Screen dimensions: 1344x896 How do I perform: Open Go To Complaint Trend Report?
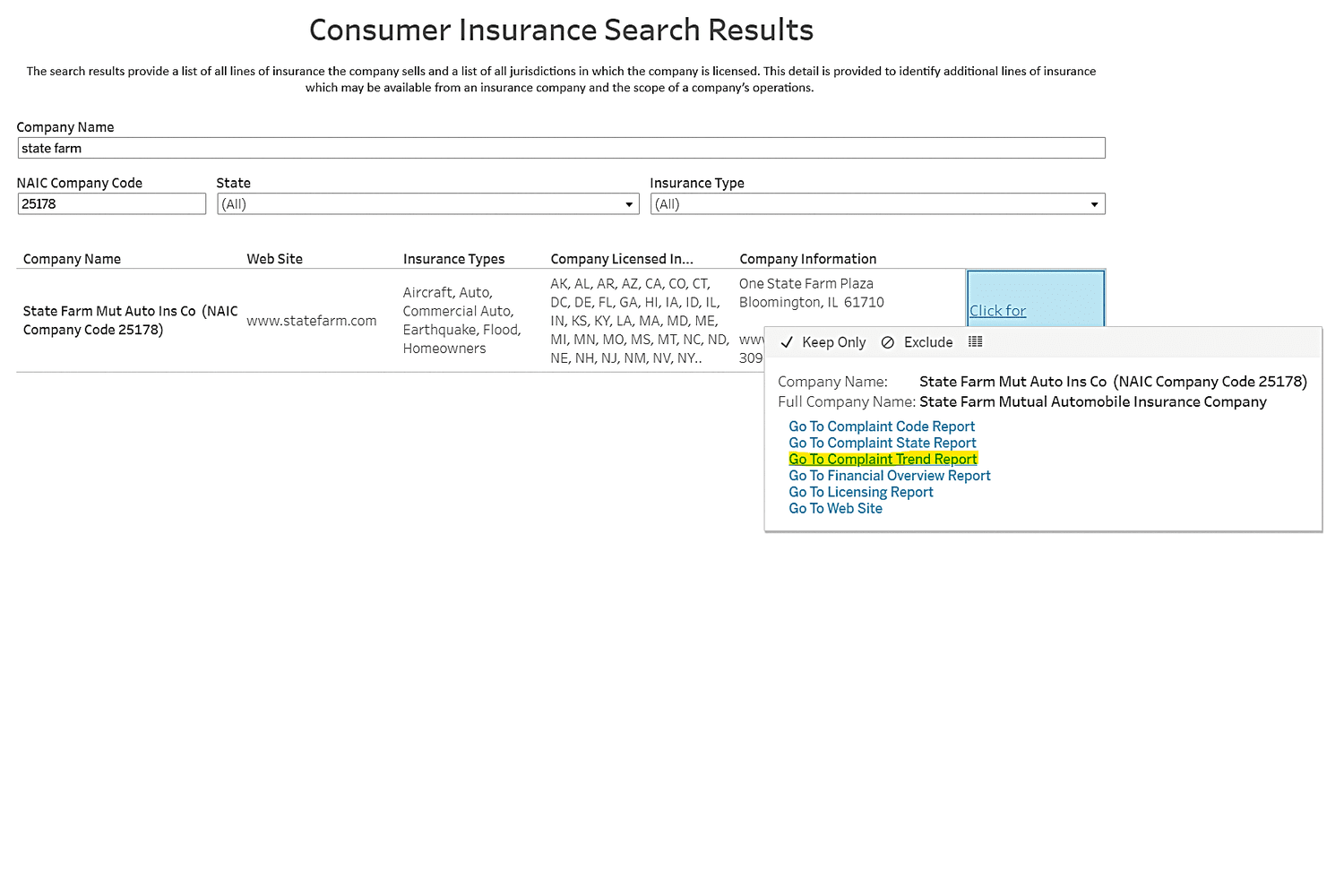pos(883,459)
